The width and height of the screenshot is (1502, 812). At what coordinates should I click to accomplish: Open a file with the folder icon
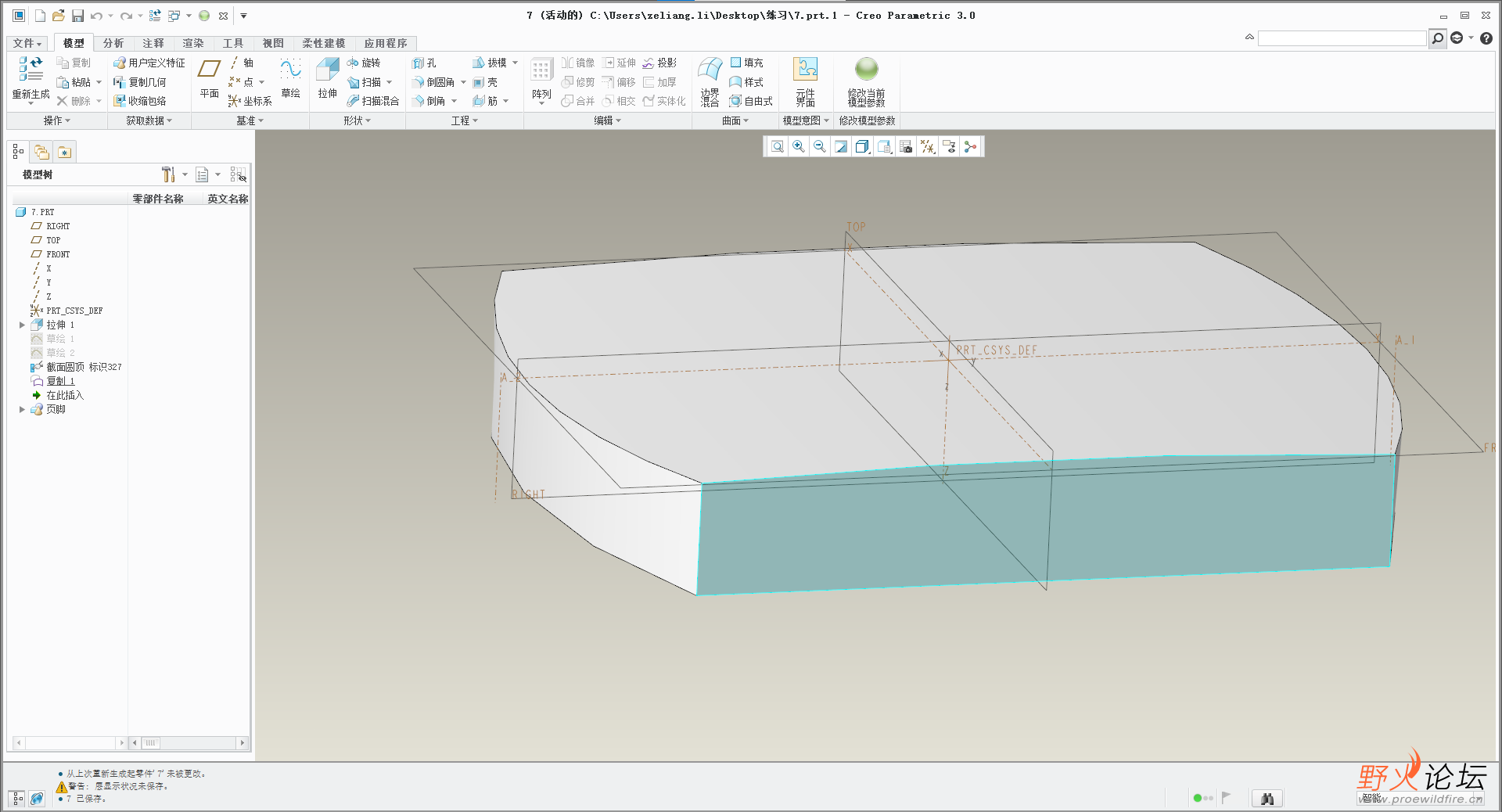pos(59,16)
